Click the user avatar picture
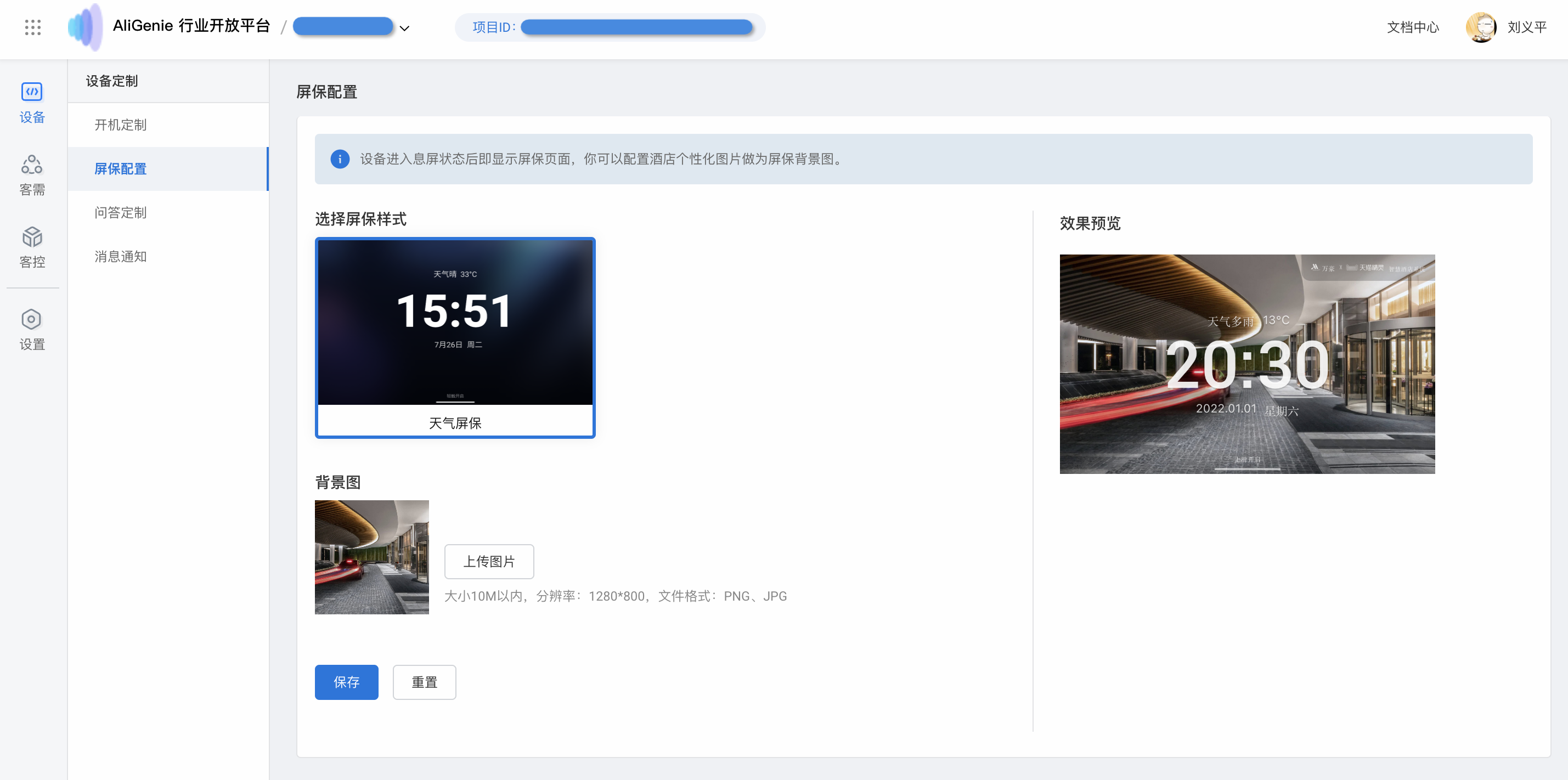The image size is (1568, 780). [1481, 27]
